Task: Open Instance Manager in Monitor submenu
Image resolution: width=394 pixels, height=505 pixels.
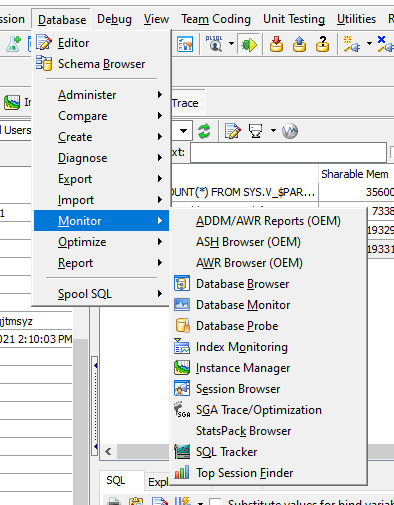Action: tap(269, 368)
